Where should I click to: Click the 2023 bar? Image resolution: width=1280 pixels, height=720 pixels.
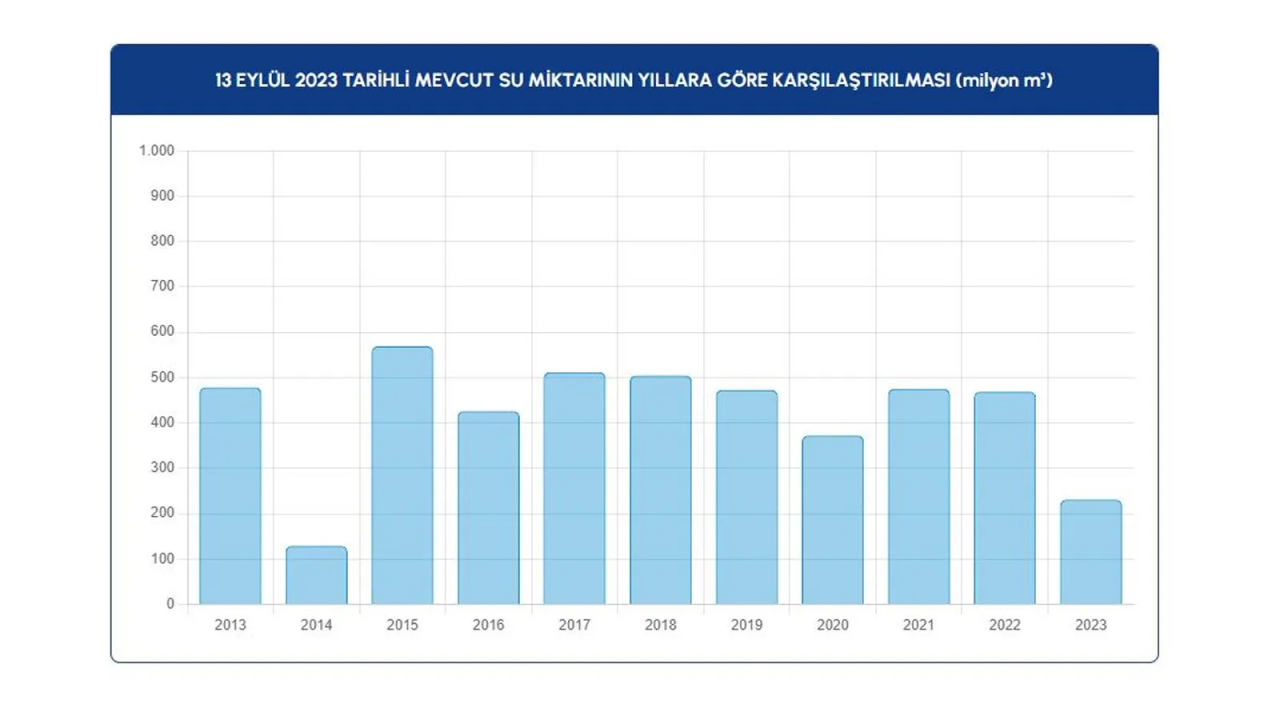pyautogui.click(x=1090, y=552)
